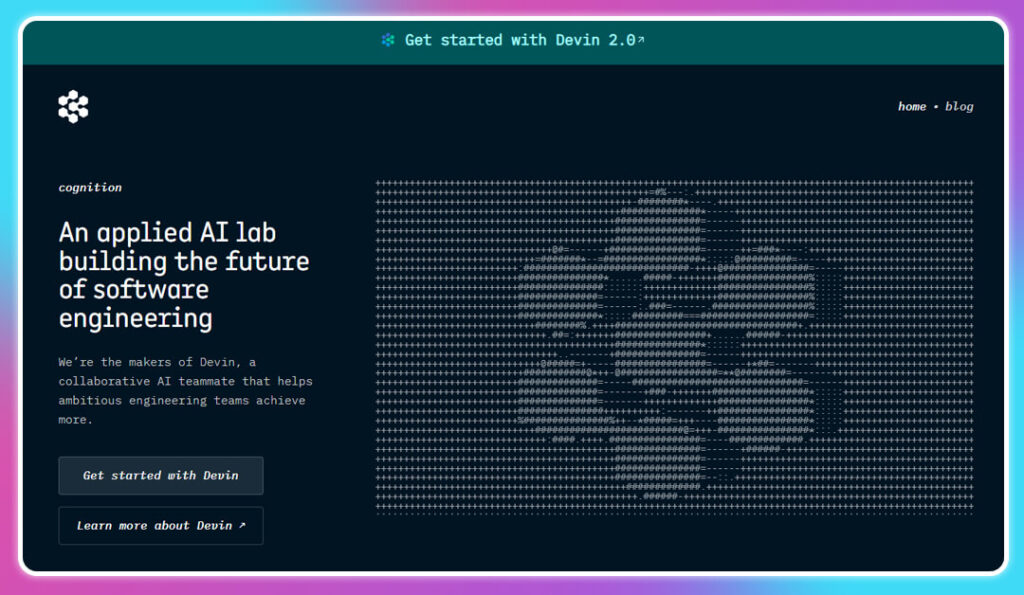Image resolution: width=1024 pixels, height=595 pixels.
Task: Select home in the top-right navigation
Action: point(911,106)
